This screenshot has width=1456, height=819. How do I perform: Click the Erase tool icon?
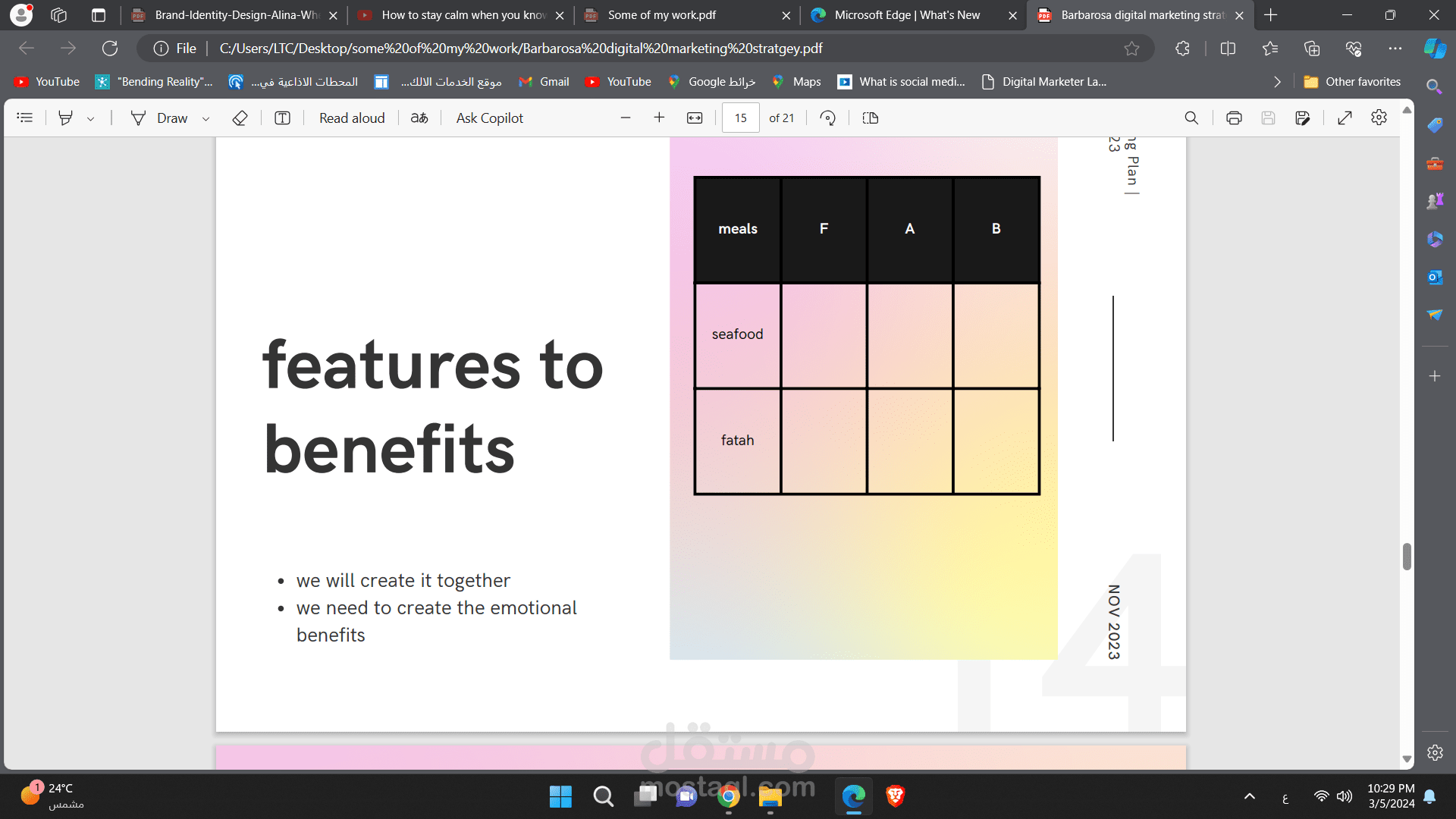240,118
